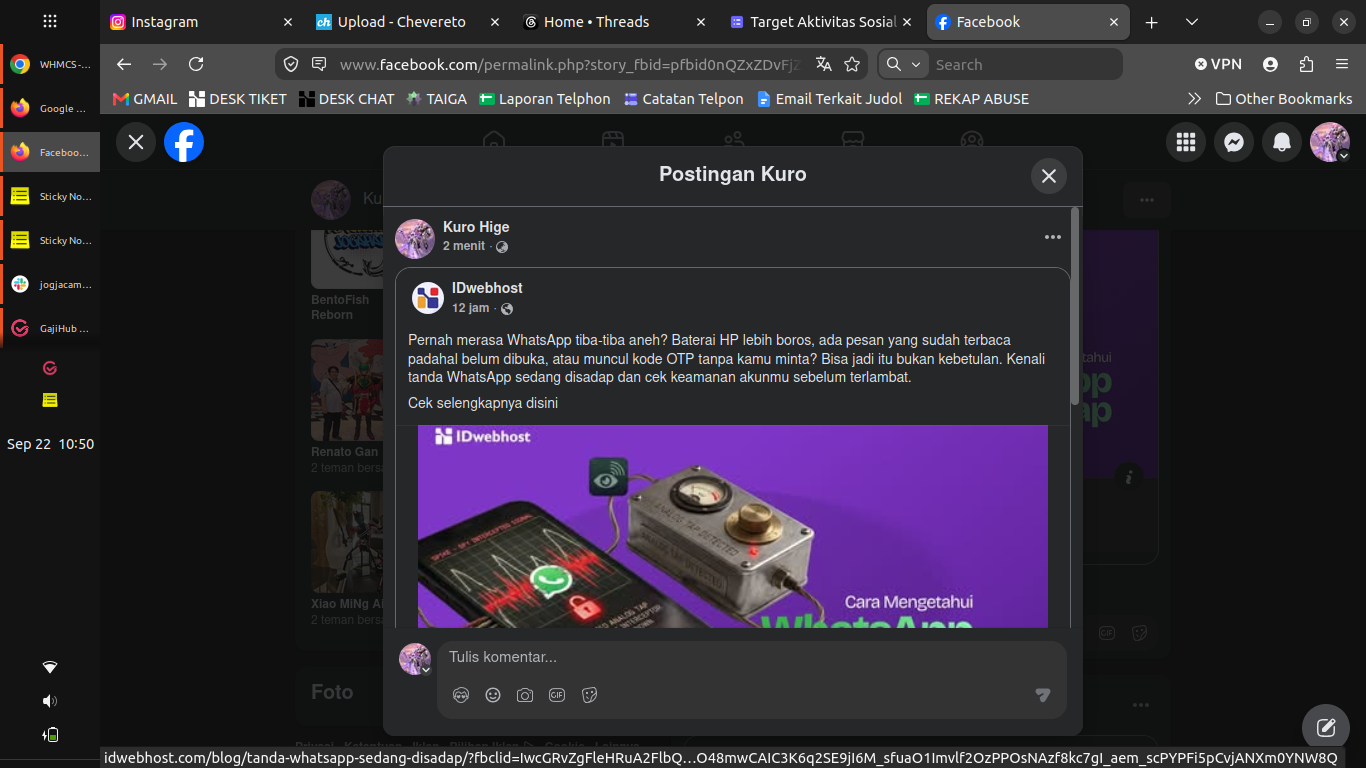Image resolution: width=1366 pixels, height=768 pixels.
Task: Insert an emoji in the comment box
Action: pos(493,695)
